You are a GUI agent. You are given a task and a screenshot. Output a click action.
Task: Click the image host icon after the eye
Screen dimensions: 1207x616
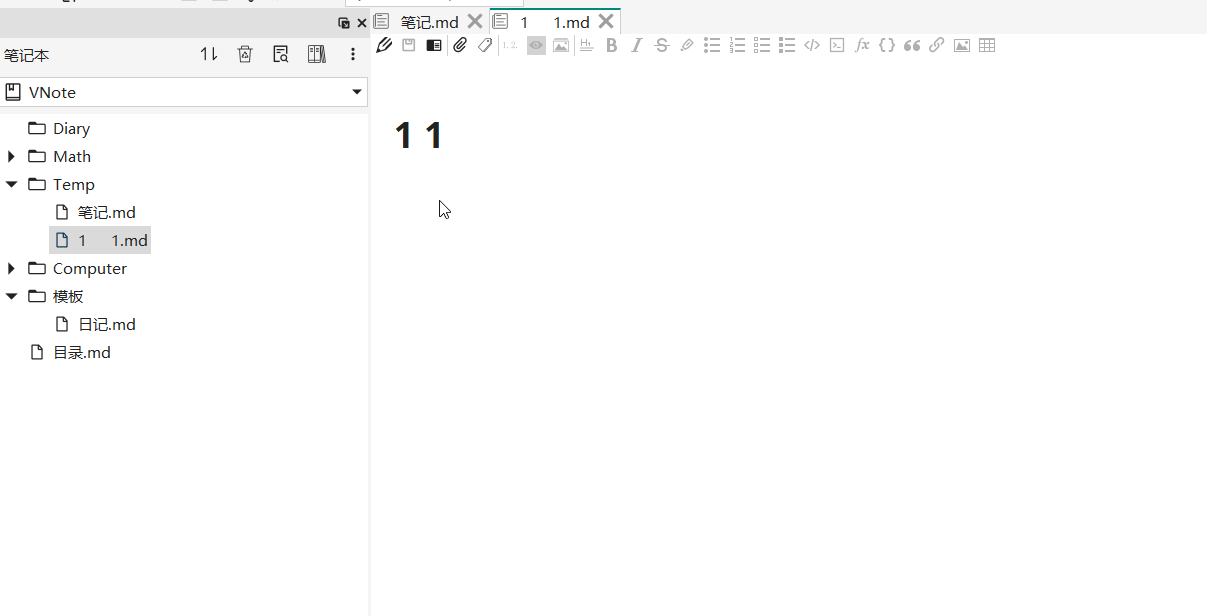(x=561, y=45)
